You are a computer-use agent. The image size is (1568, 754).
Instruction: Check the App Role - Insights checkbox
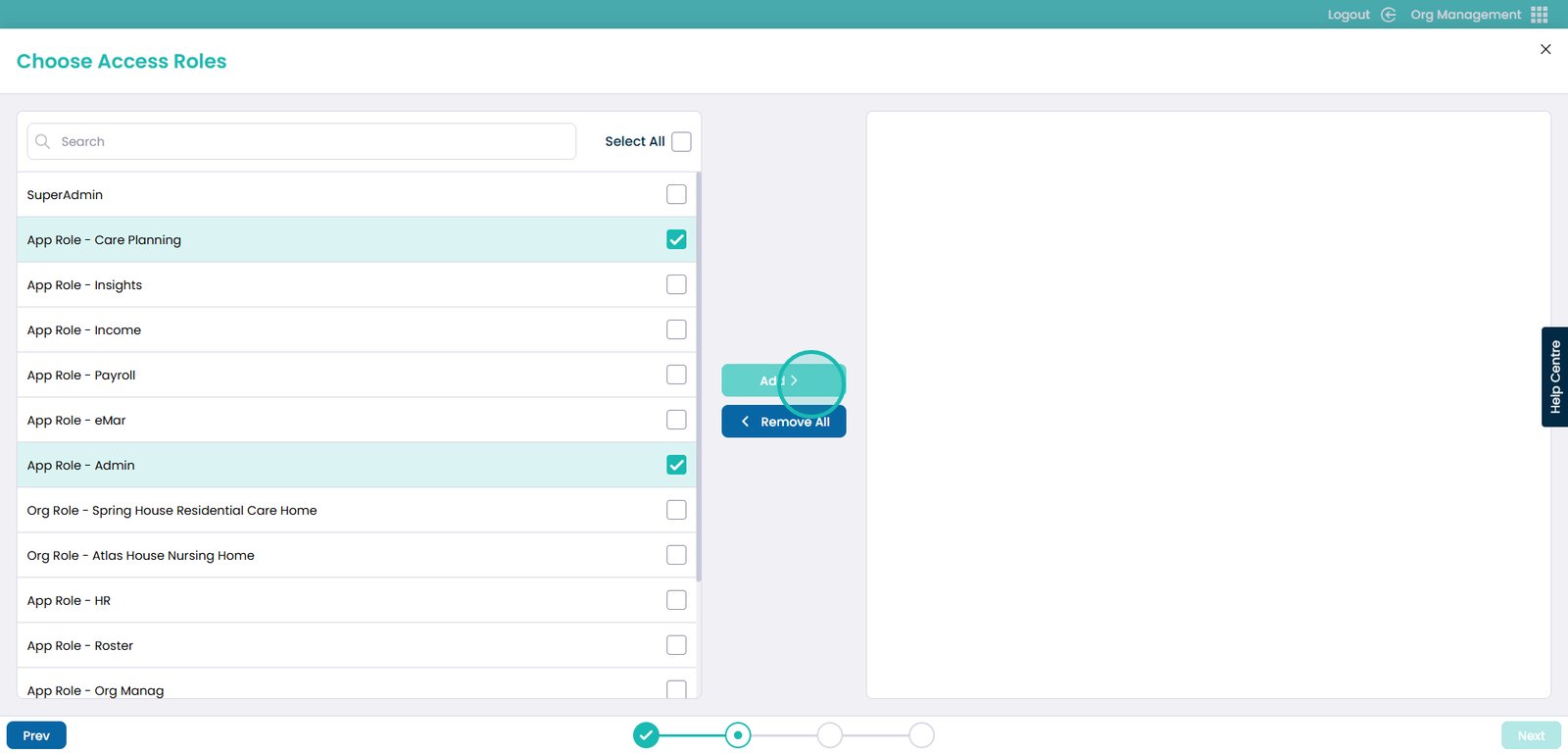tap(676, 284)
